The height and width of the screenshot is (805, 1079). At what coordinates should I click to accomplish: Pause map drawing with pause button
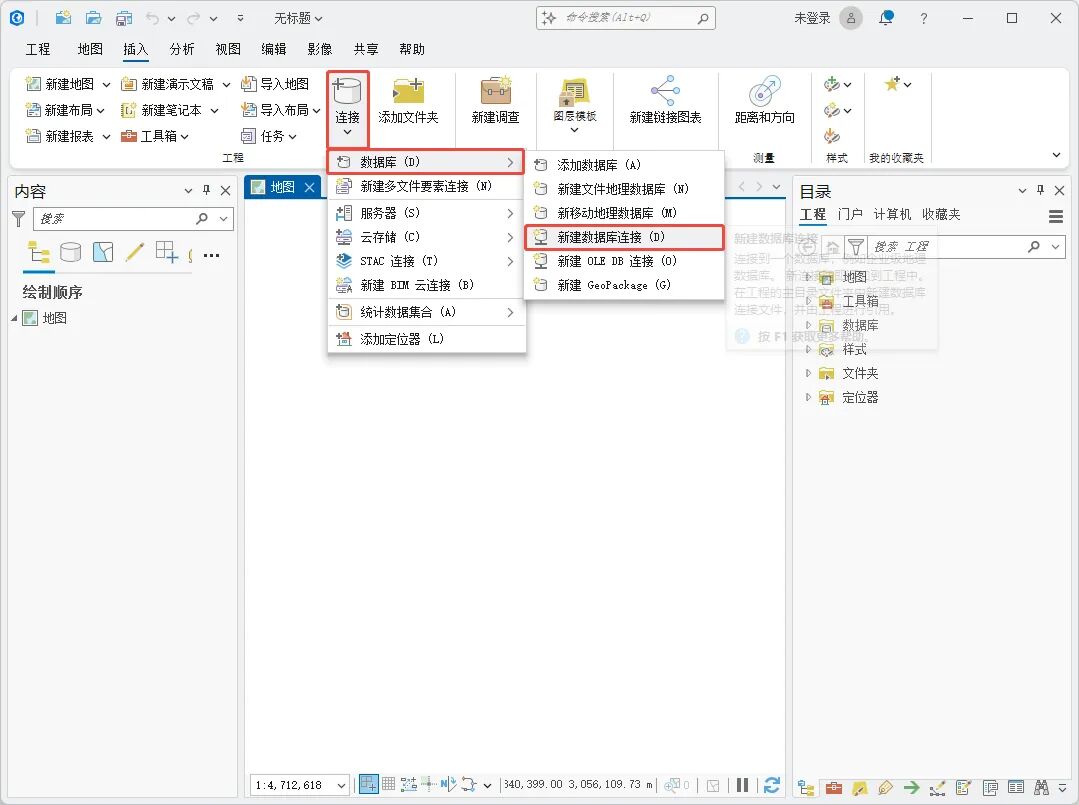coord(743,785)
